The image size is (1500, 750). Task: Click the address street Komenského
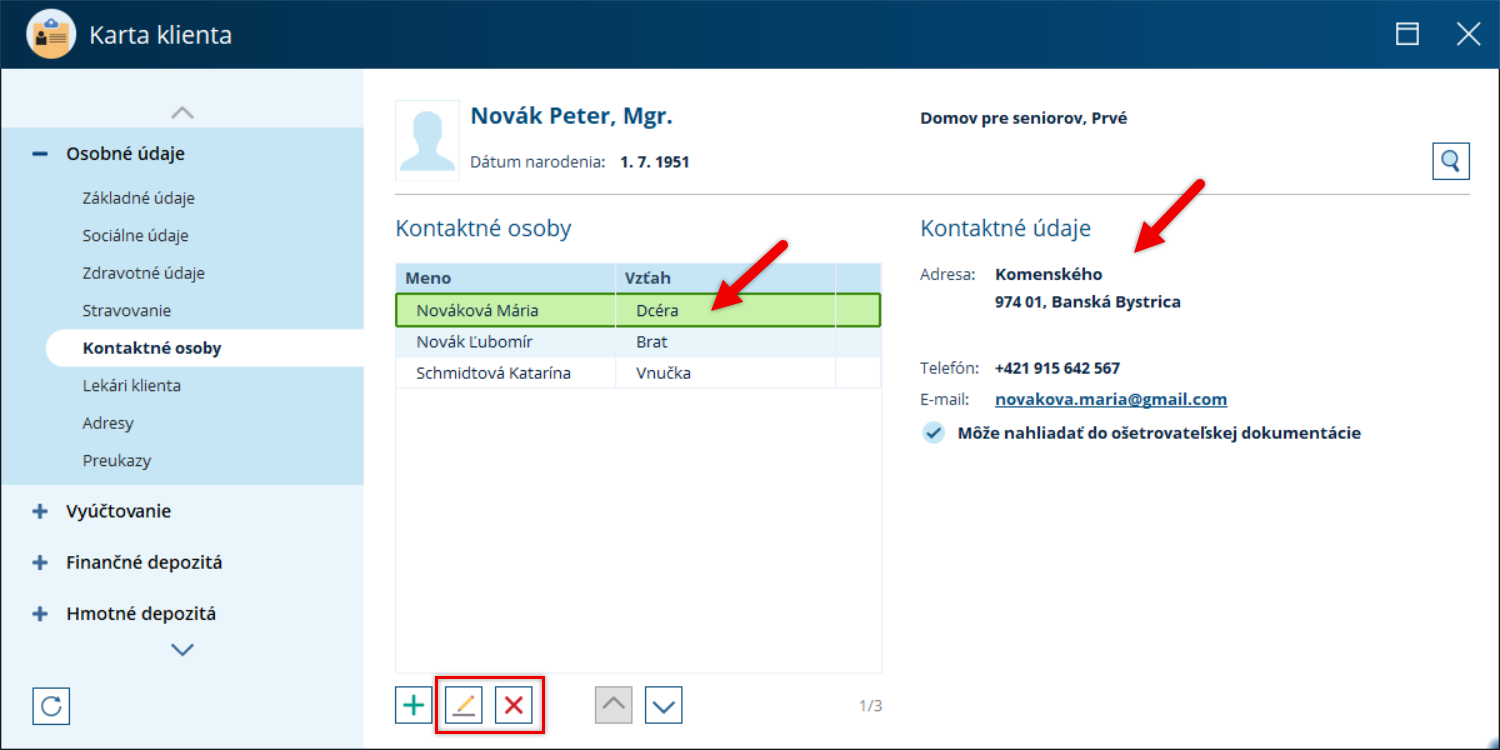point(1049,274)
